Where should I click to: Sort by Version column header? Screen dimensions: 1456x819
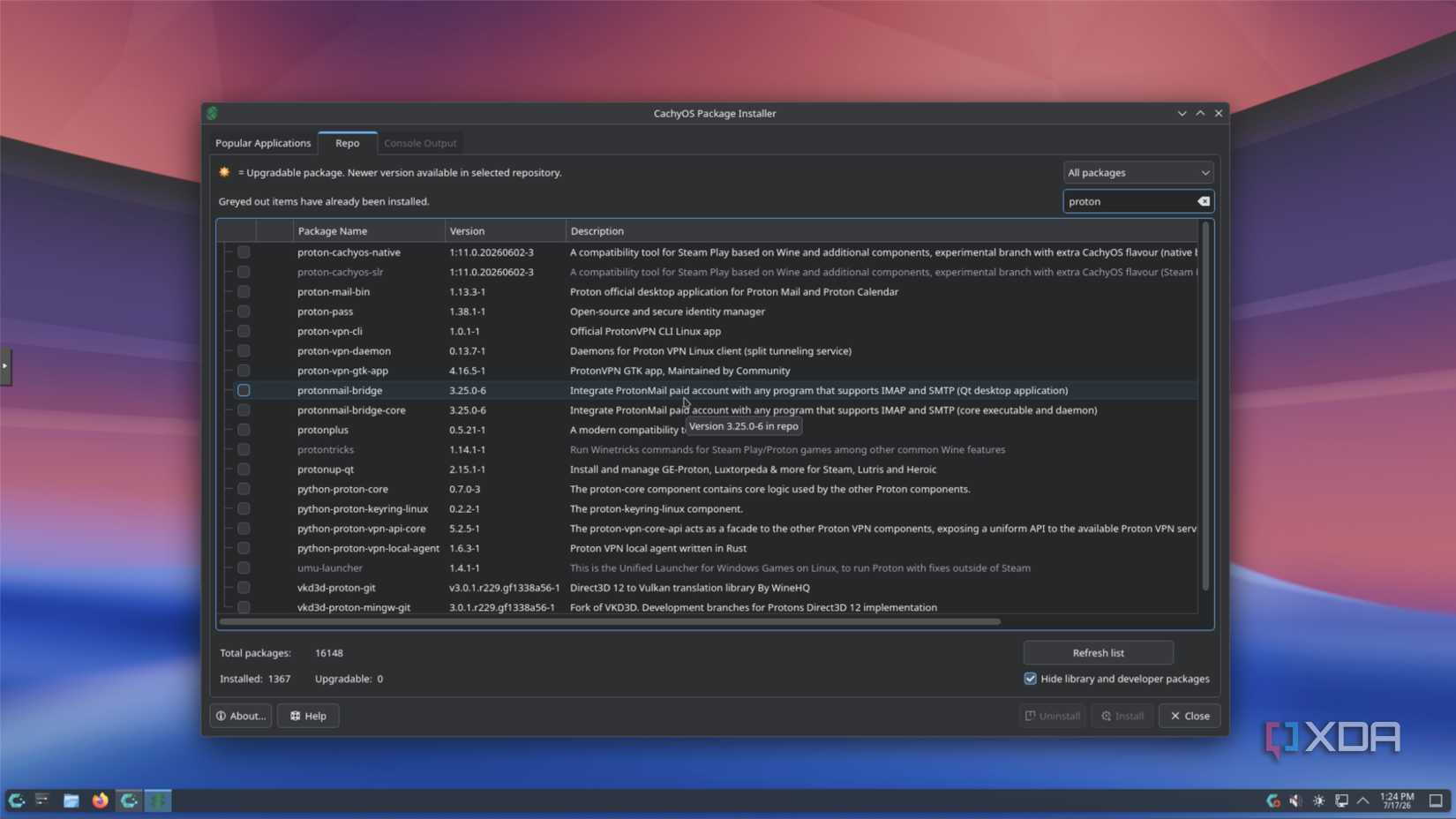tap(505, 231)
